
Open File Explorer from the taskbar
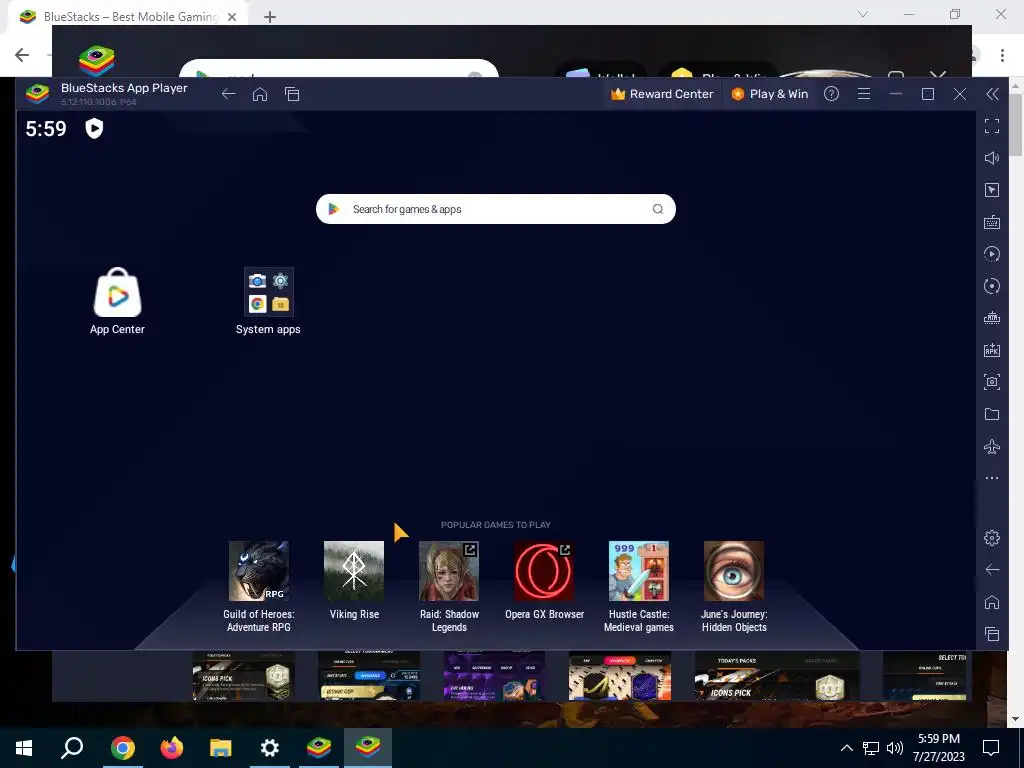coord(221,748)
